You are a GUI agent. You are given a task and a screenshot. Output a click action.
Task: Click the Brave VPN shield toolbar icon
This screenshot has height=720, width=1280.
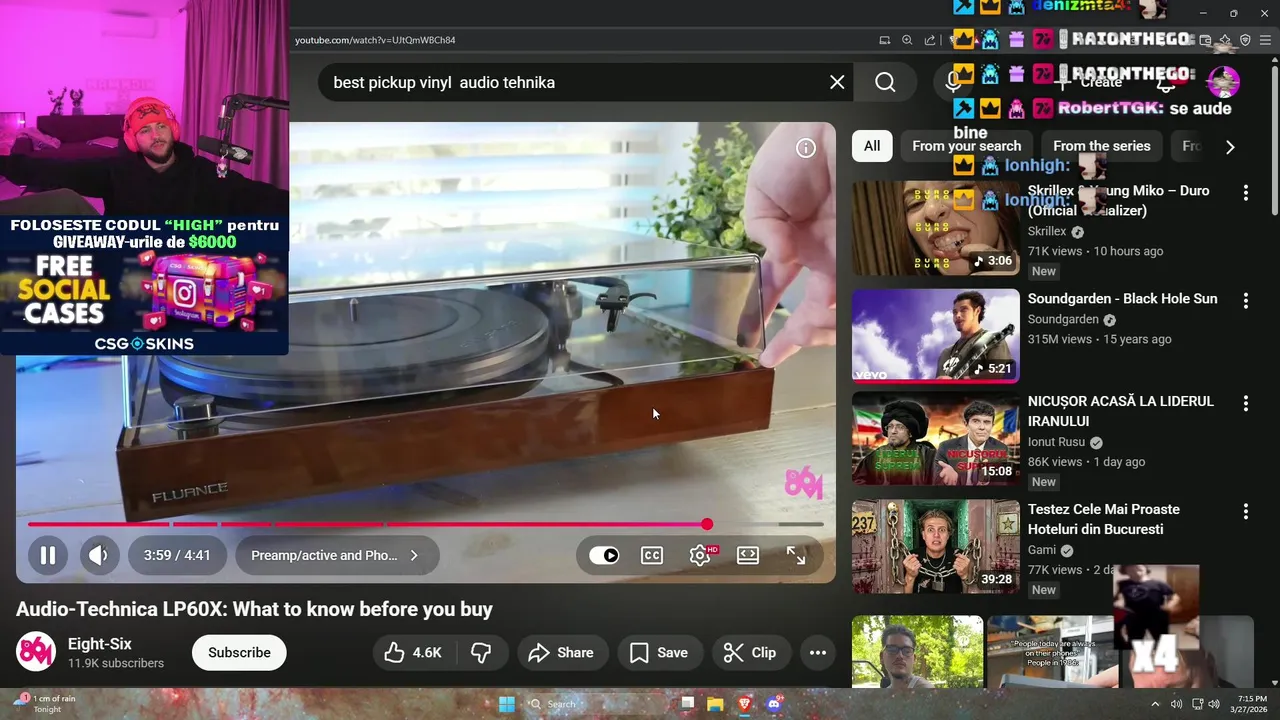tap(1245, 40)
